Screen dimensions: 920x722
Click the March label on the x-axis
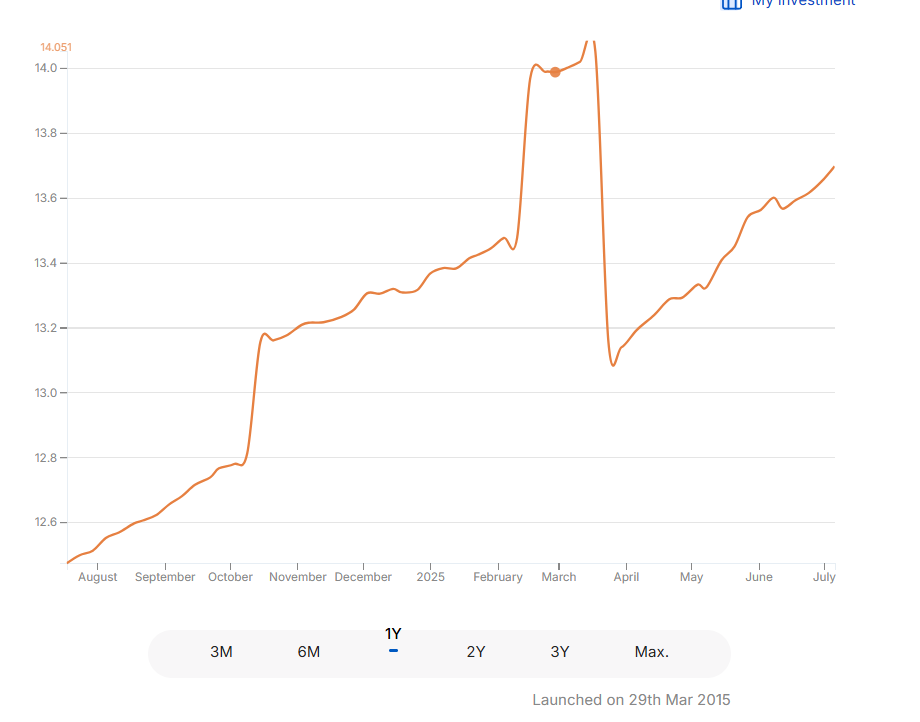[559, 577]
